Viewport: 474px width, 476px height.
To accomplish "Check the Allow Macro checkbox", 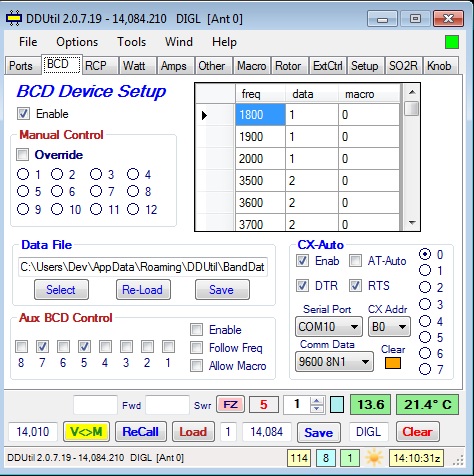I will (196, 366).
